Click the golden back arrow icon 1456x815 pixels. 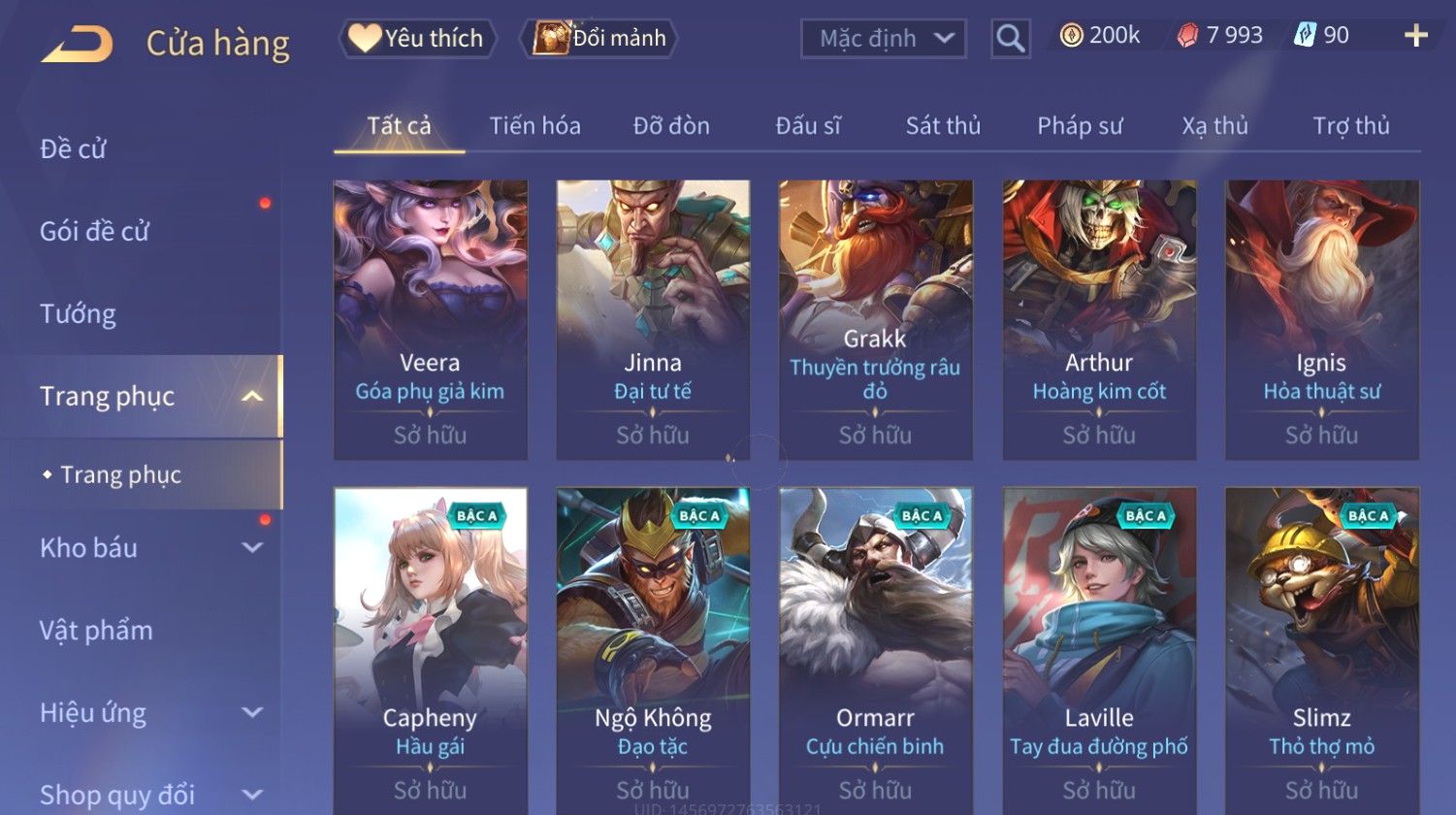coord(77,45)
